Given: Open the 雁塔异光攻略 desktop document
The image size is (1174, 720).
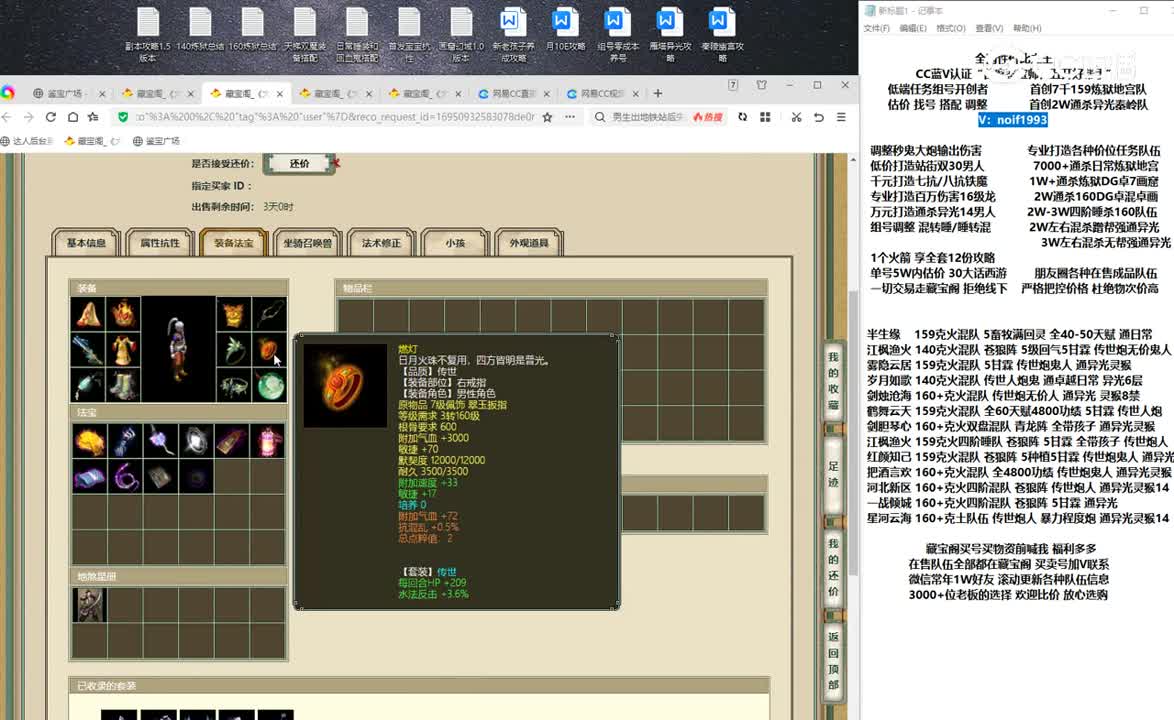Looking at the screenshot, I should pos(670,34).
